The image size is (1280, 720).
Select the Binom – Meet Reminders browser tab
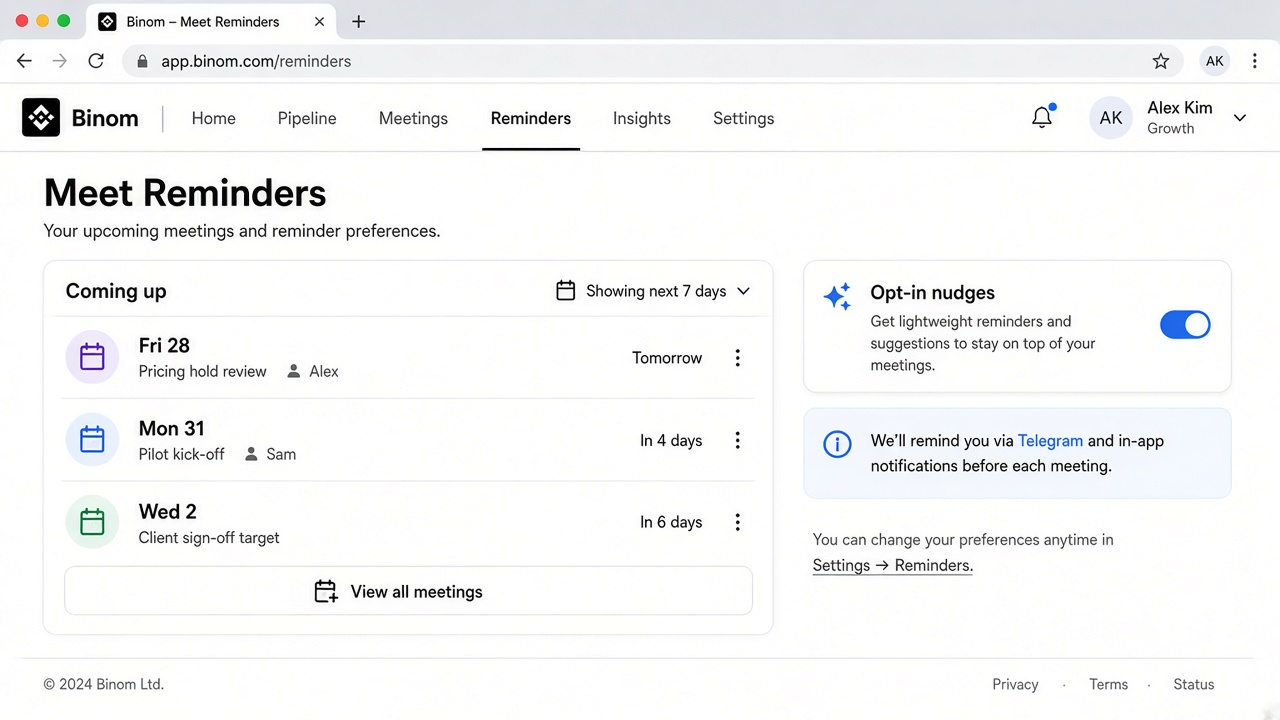[x=212, y=22]
